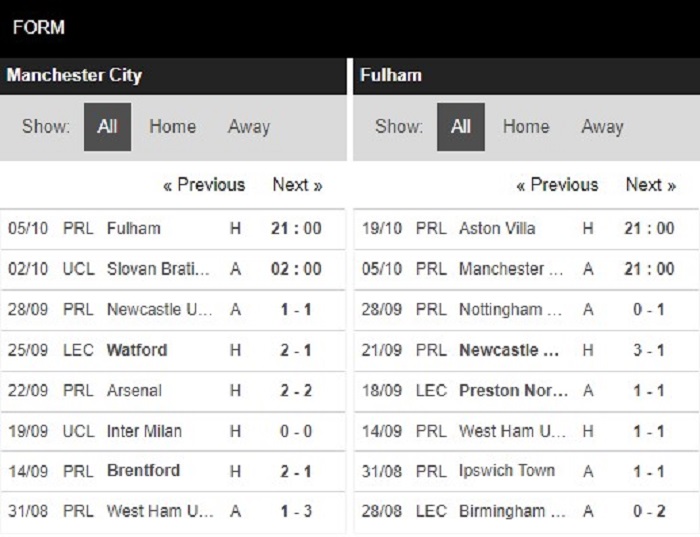Select the All tab under Fulham
This screenshot has height=537, width=700.
(x=461, y=127)
